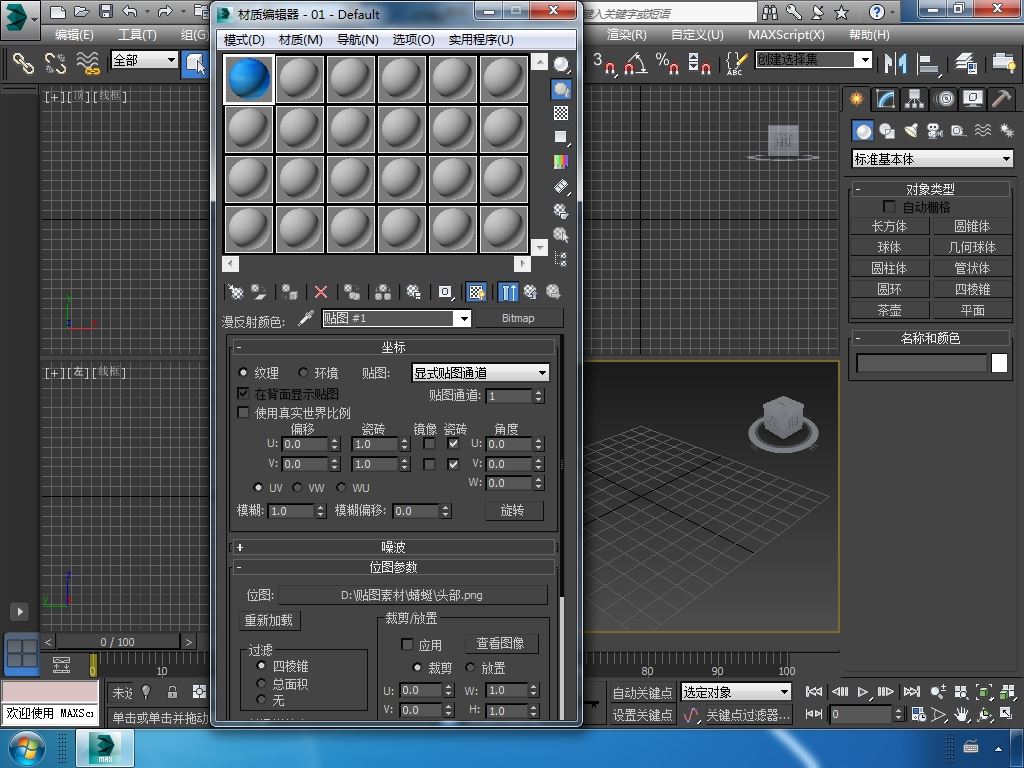Select the Cameras category icon
The width and height of the screenshot is (1024, 768).
tap(935, 131)
